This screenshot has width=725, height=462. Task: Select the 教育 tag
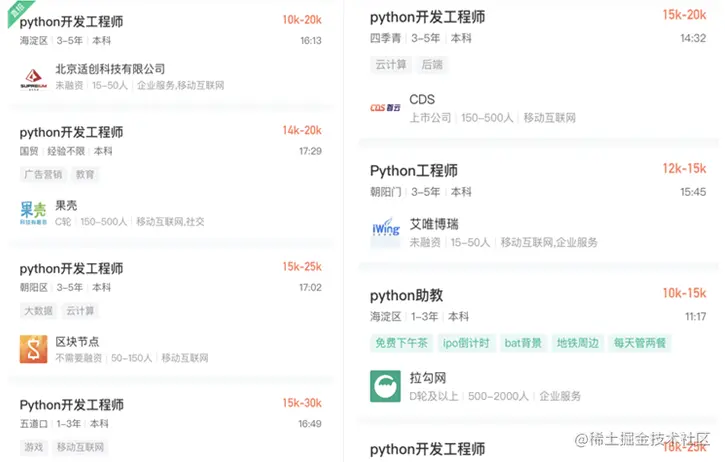pyautogui.click(x=85, y=174)
